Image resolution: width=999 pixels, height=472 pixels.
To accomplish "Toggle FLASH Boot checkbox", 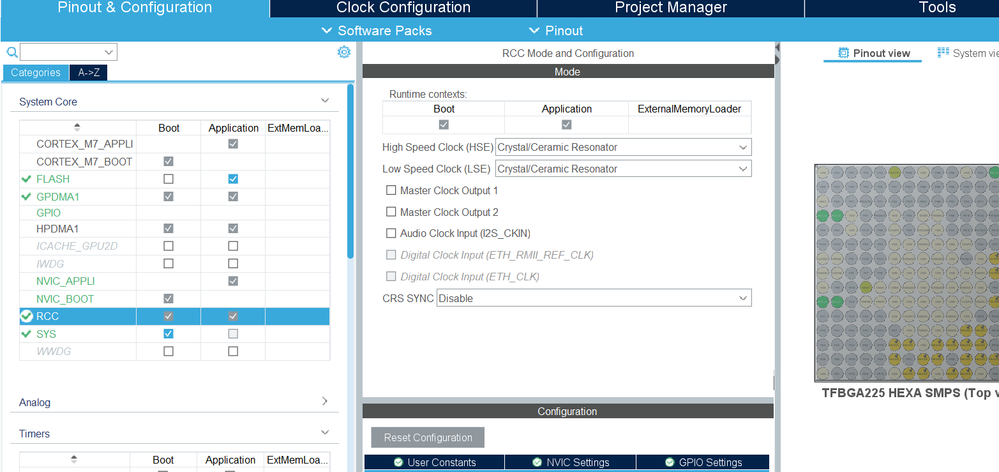I will (x=168, y=180).
